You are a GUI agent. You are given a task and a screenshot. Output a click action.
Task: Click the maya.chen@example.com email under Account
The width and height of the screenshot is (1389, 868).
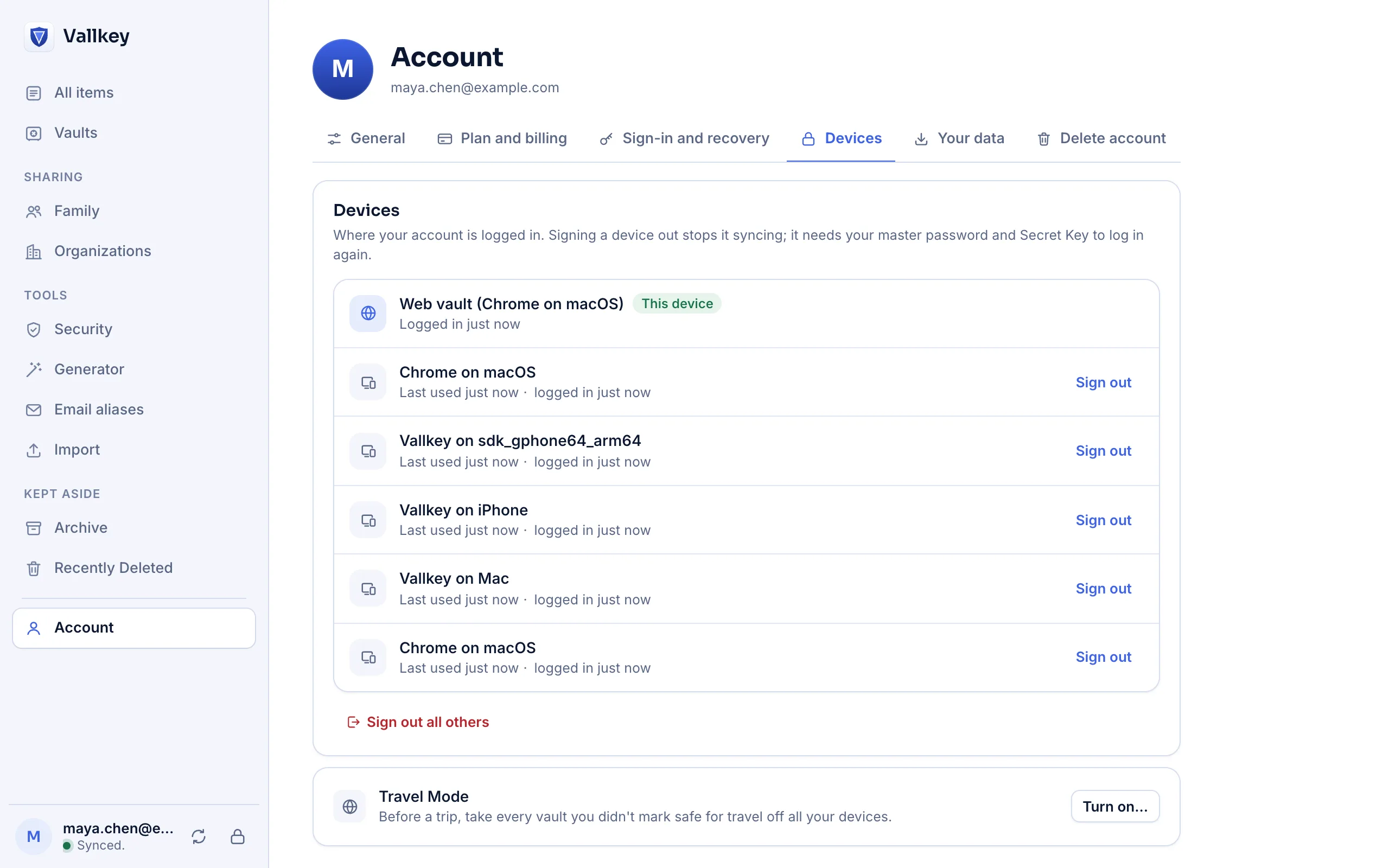click(475, 87)
